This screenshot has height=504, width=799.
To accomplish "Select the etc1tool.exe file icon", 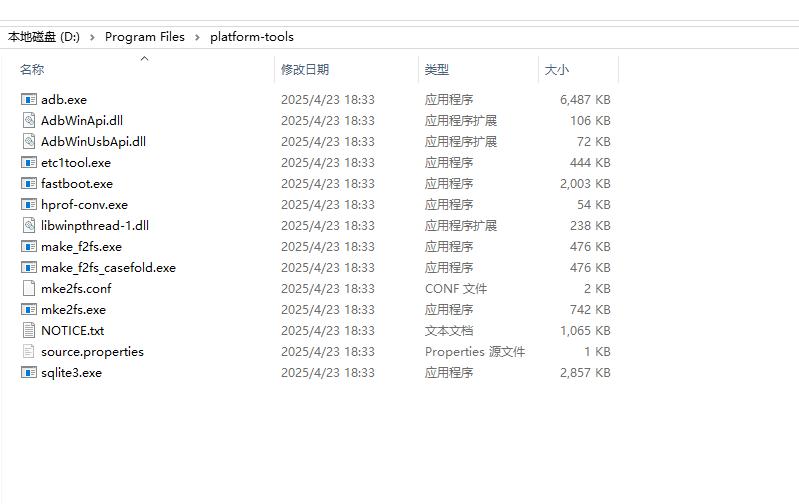I will pos(29,163).
